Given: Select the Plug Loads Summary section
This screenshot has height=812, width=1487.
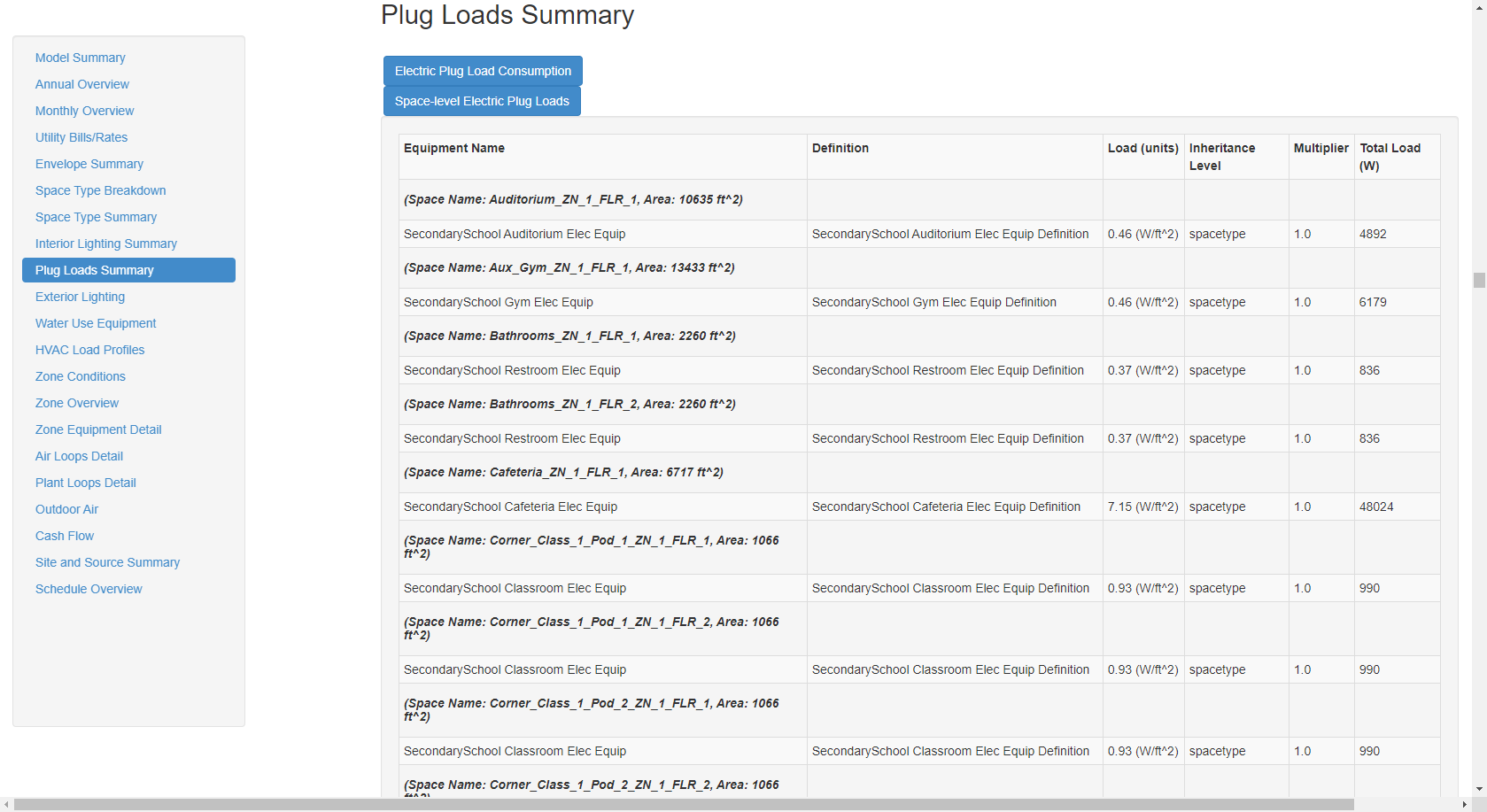Looking at the screenshot, I should point(94,270).
